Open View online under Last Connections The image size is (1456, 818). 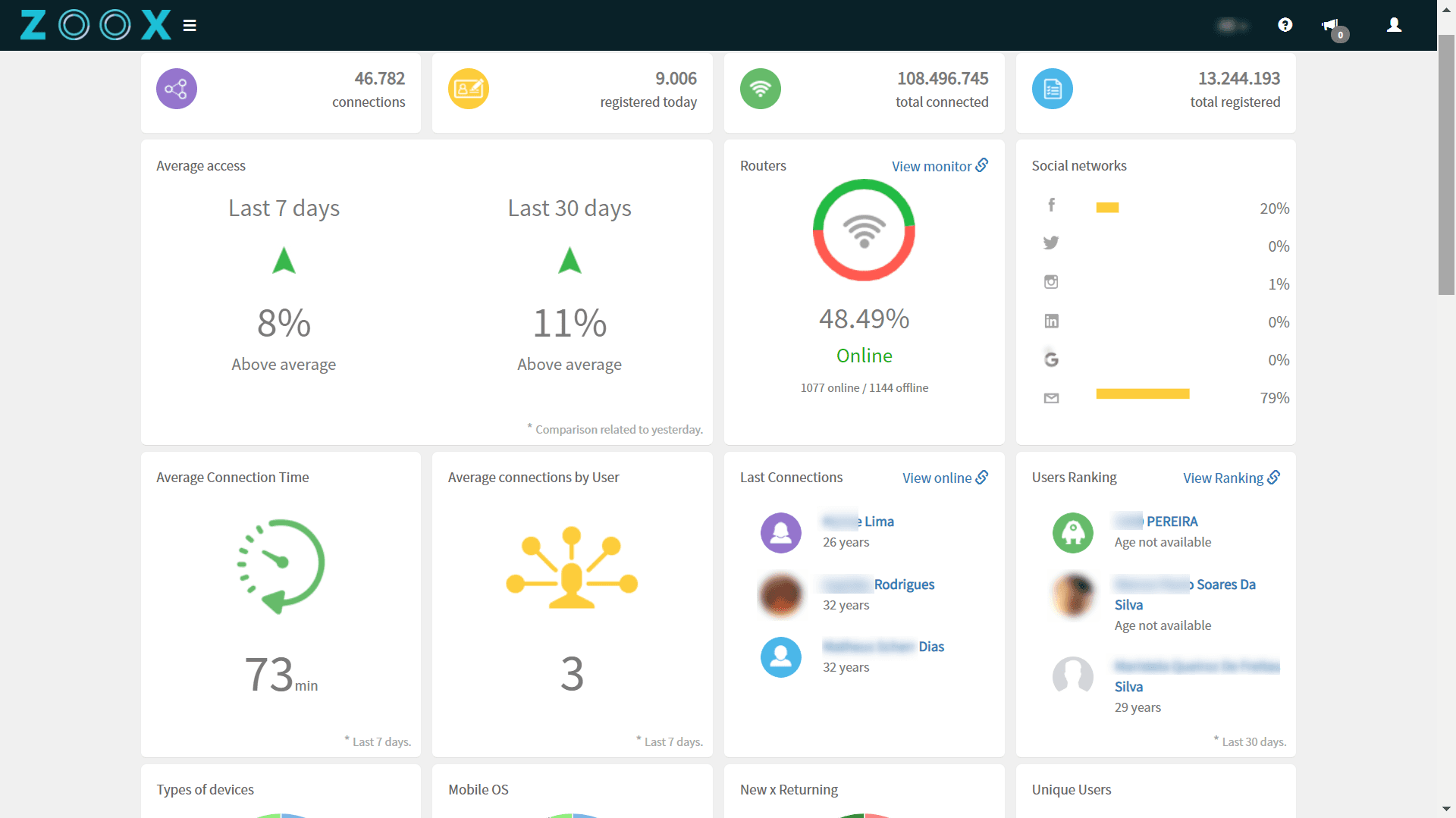pyautogui.click(x=944, y=478)
